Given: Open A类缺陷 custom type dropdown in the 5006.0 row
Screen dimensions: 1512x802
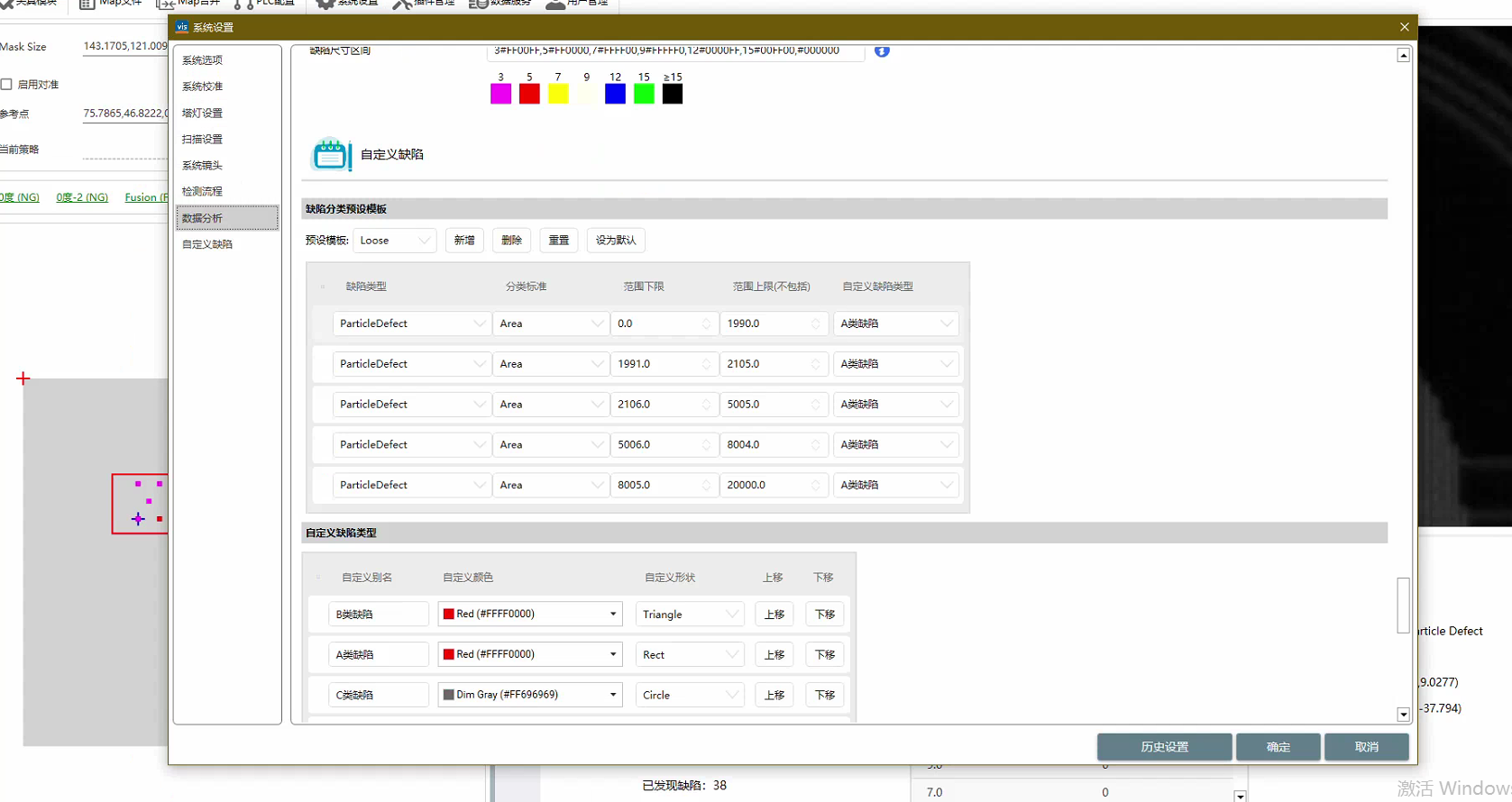Looking at the screenshot, I should pos(895,445).
